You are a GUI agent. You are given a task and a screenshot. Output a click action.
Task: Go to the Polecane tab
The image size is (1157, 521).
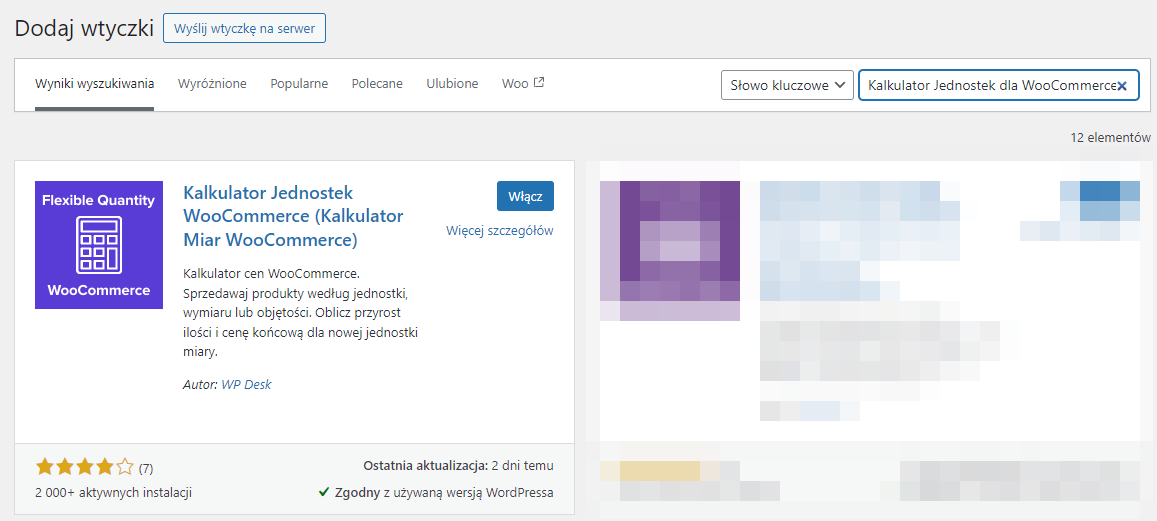(x=377, y=83)
